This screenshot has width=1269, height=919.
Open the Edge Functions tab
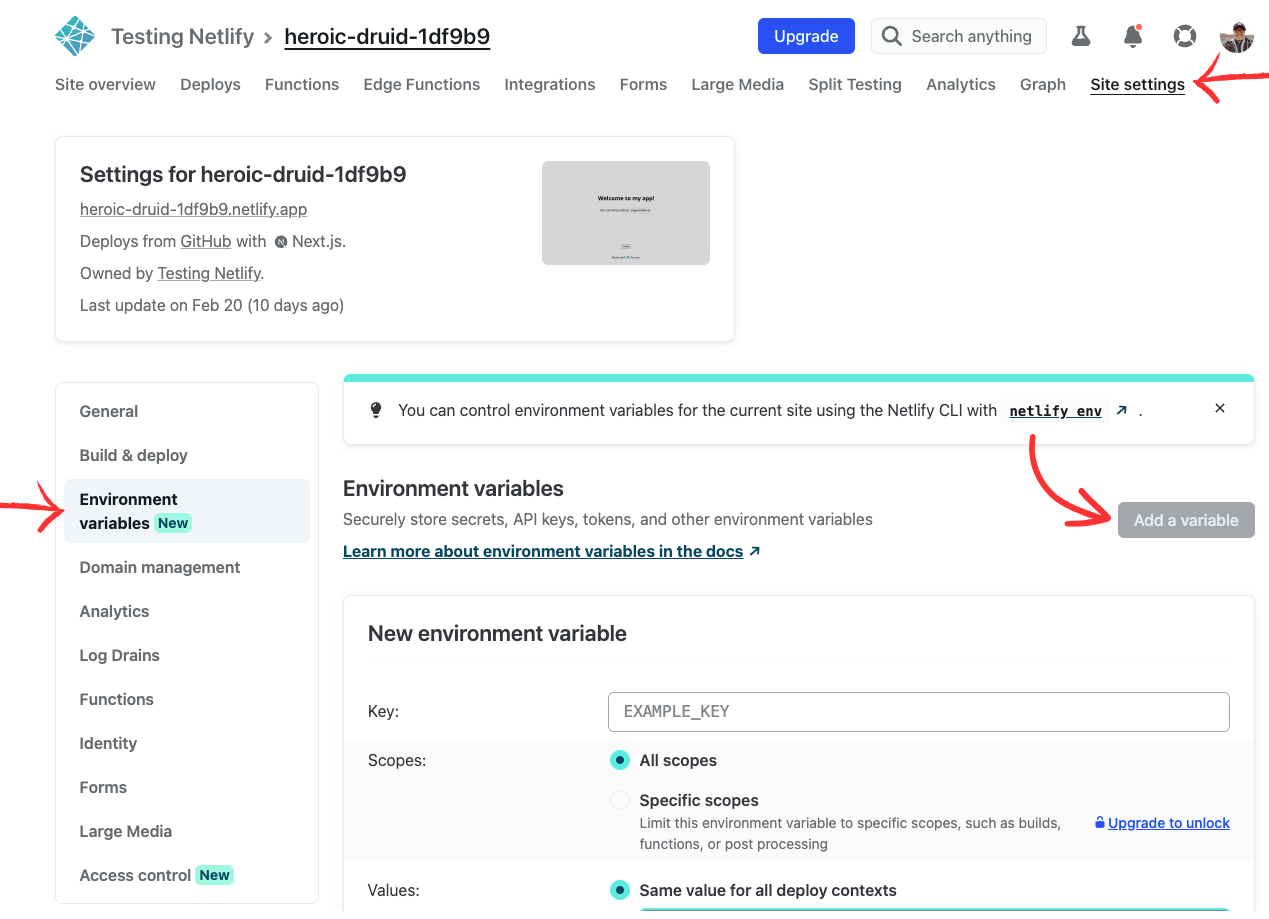click(x=421, y=85)
